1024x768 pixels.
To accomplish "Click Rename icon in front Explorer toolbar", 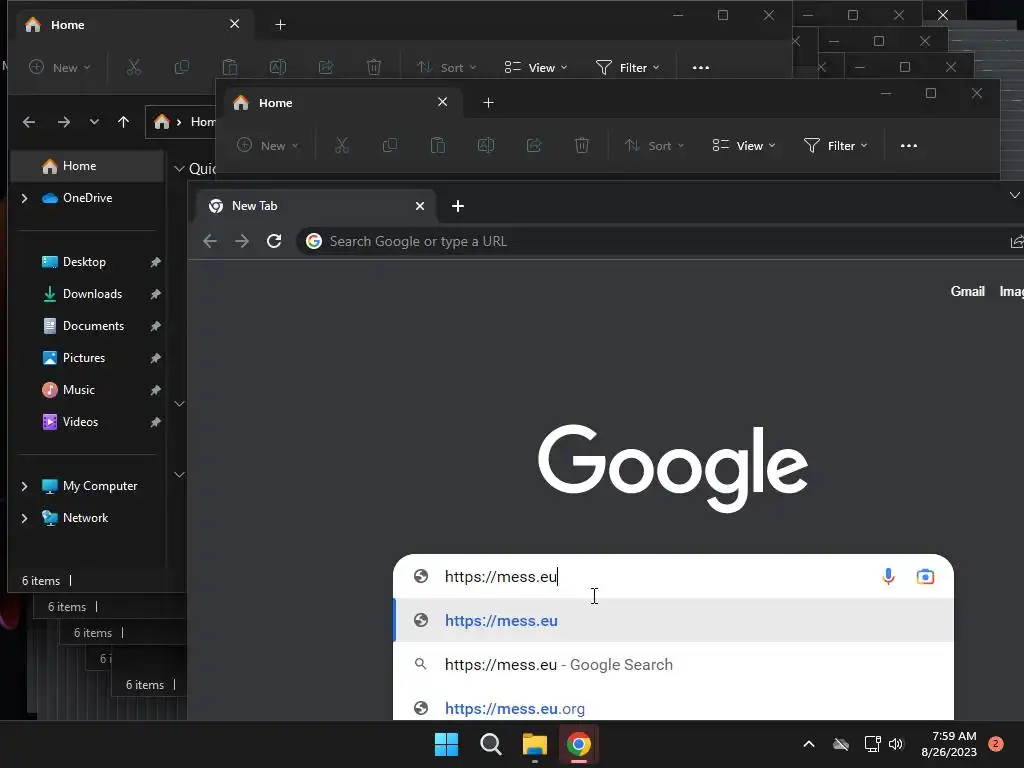I will (x=486, y=145).
